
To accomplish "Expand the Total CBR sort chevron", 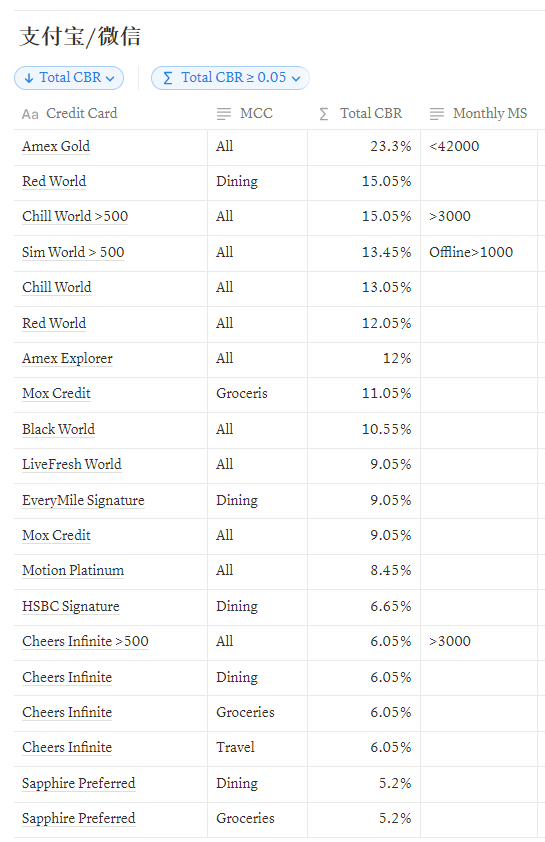I will [x=110, y=78].
